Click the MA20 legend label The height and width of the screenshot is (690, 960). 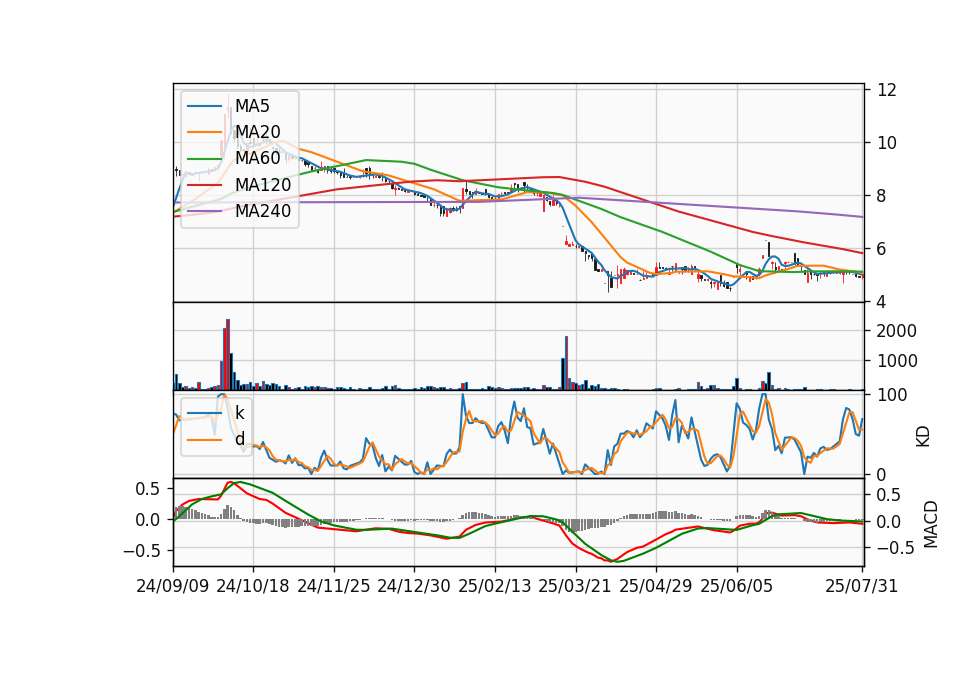pos(258,132)
